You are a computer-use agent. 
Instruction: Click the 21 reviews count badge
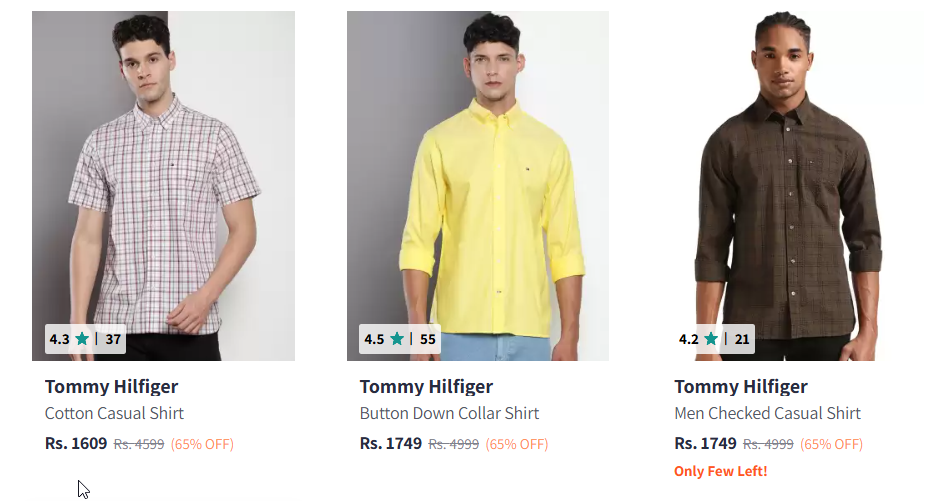(742, 339)
